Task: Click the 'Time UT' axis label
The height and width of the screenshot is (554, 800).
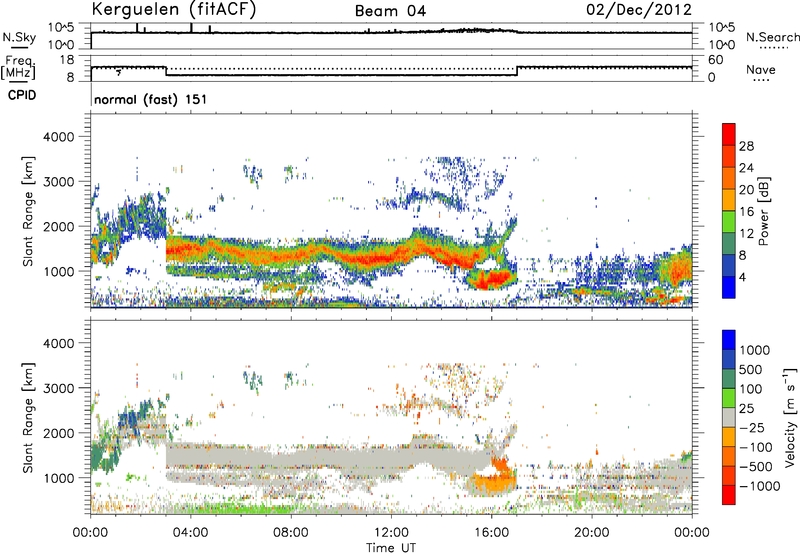Action: point(391,547)
